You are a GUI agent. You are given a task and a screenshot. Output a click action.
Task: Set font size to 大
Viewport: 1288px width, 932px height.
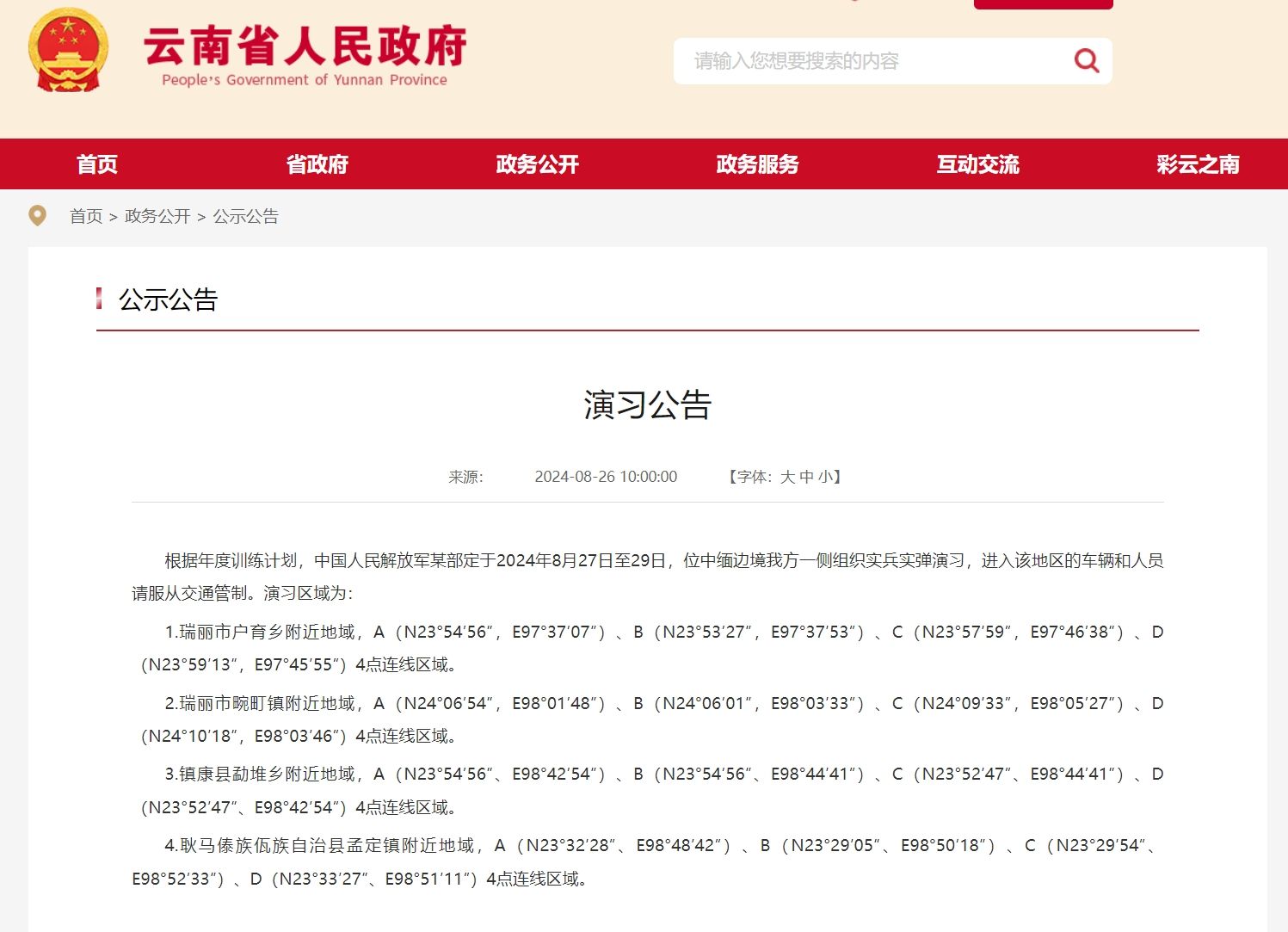(787, 477)
